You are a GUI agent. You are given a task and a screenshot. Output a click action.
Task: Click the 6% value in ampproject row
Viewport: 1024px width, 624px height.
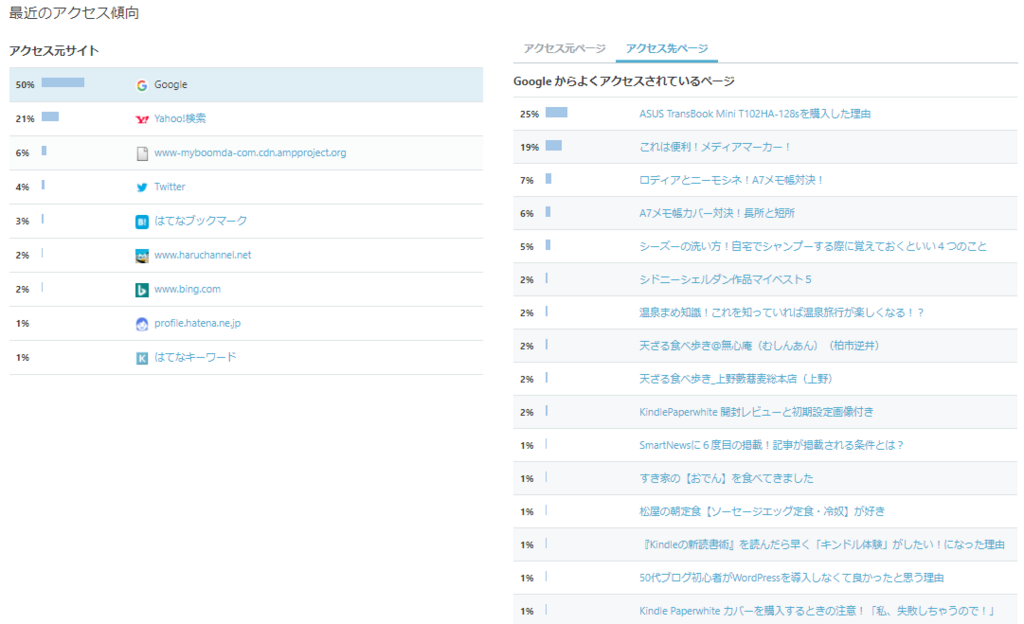click(x=22, y=153)
